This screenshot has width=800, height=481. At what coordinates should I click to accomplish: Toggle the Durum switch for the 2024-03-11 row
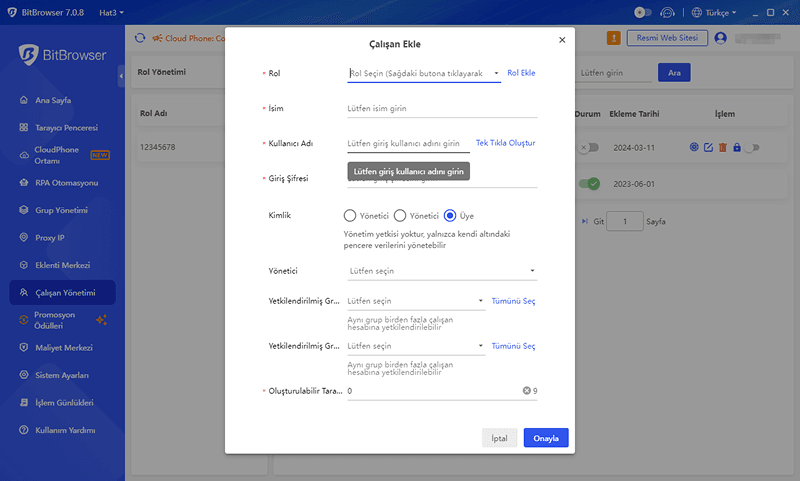tap(589, 148)
